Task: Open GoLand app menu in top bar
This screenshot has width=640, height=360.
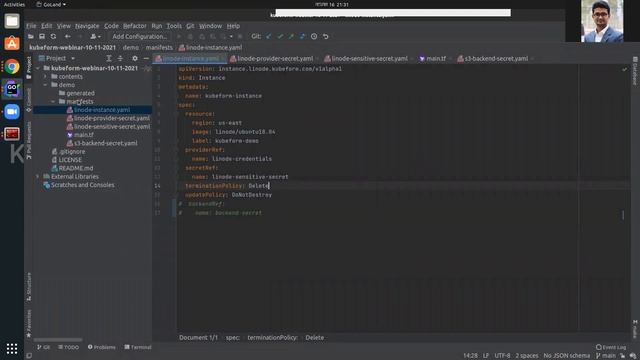Action: (x=51, y=4)
